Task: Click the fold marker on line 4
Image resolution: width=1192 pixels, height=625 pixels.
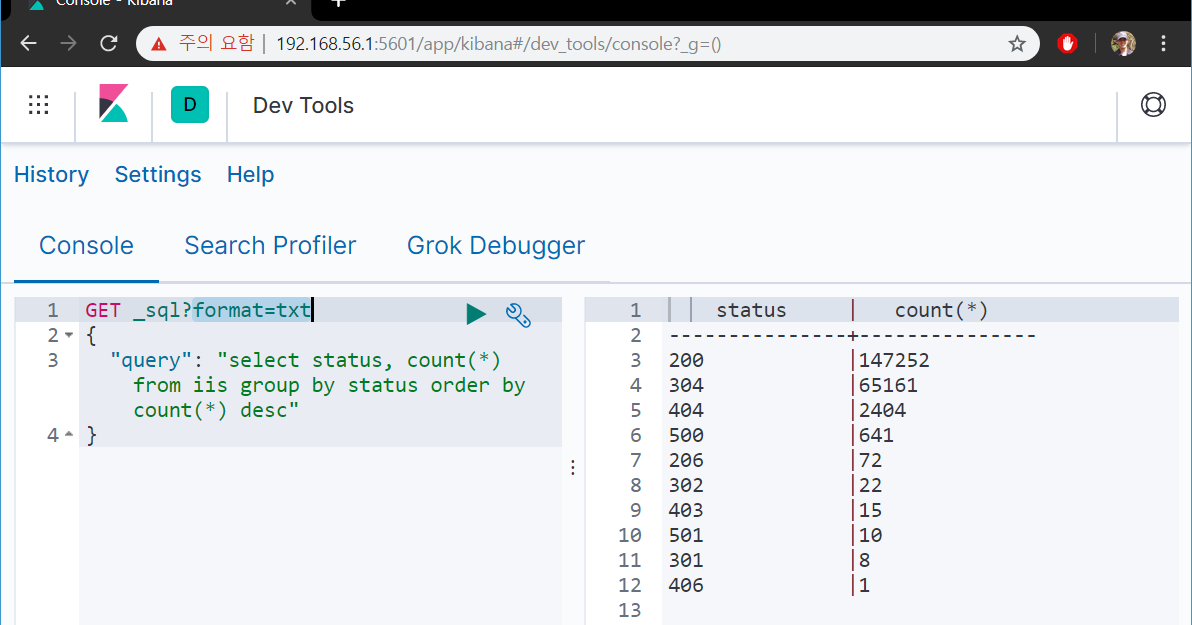Action: pyautogui.click(x=70, y=431)
